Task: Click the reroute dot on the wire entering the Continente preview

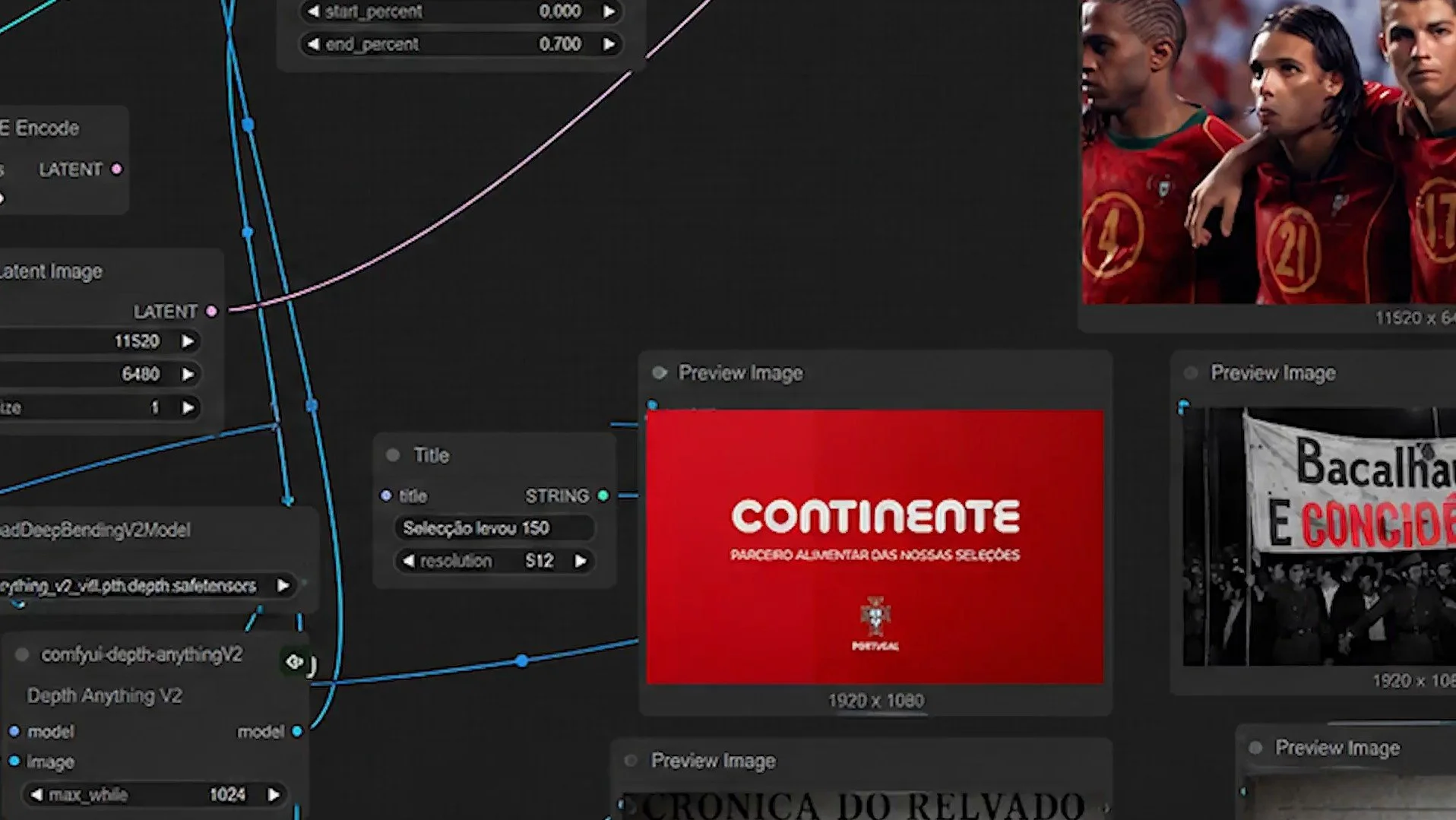Action: pos(522,660)
